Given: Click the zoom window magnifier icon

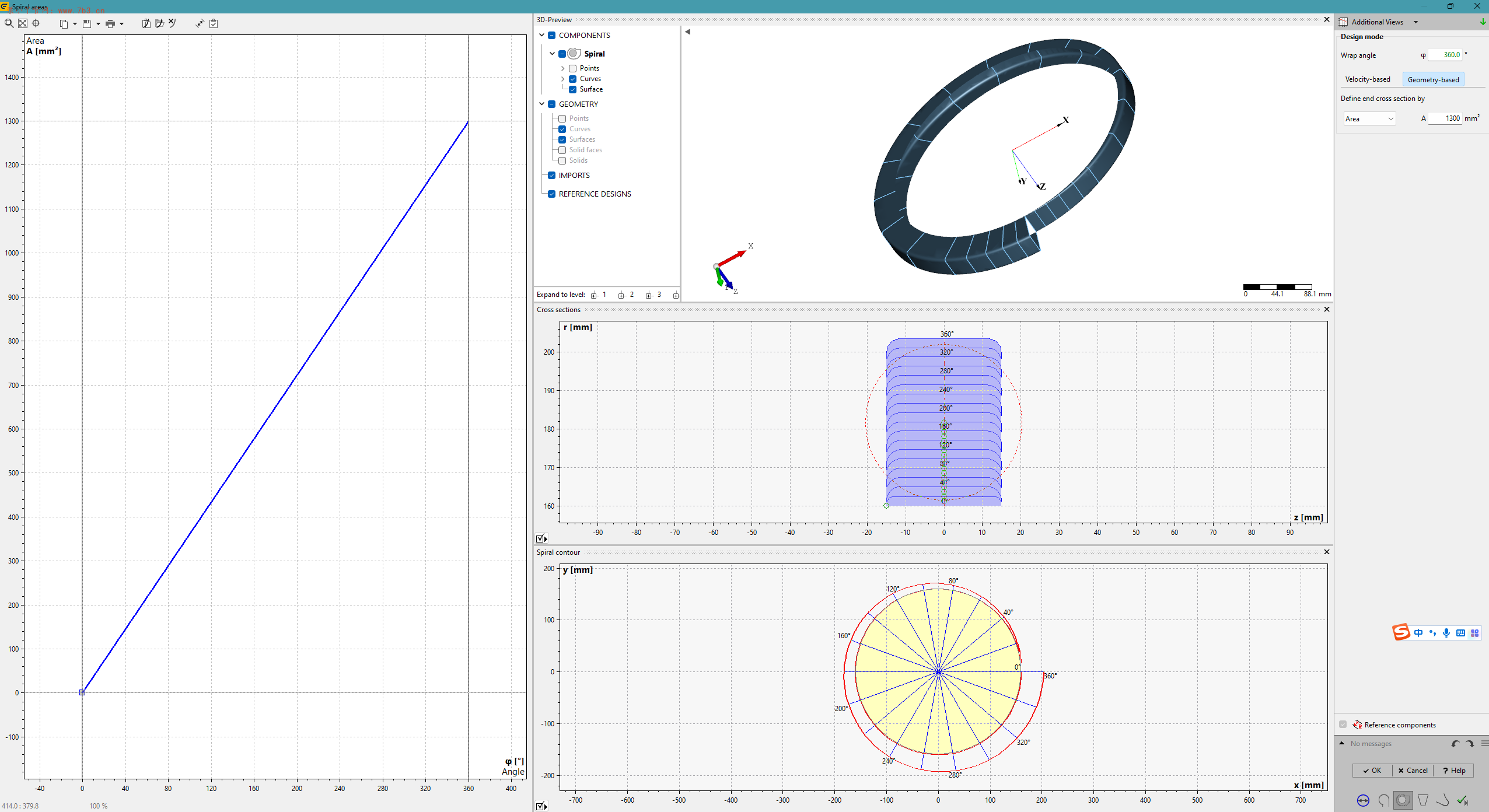Looking at the screenshot, I should pos(9,23).
